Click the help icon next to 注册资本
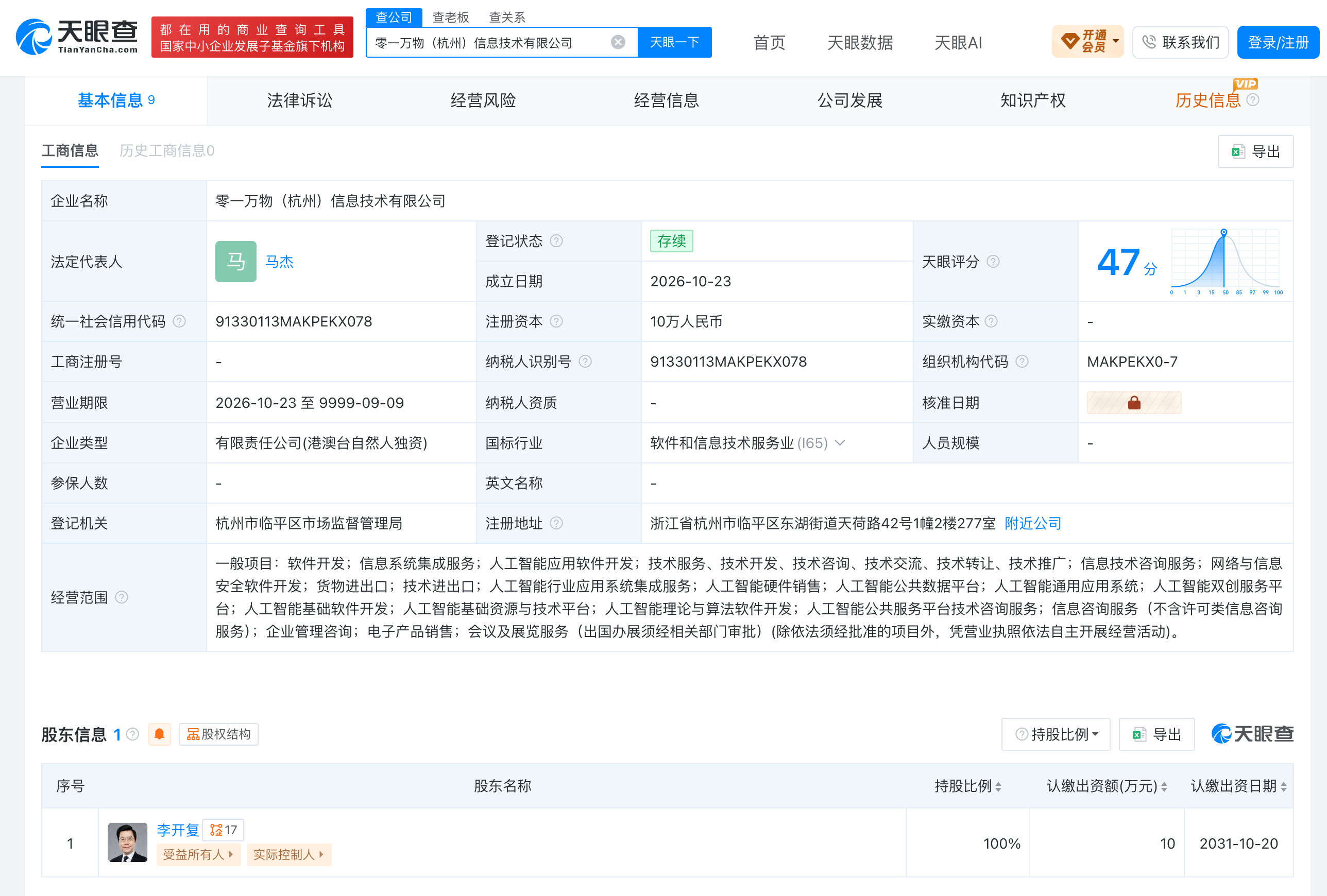This screenshot has height=896, width=1327. tap(556, 321)
